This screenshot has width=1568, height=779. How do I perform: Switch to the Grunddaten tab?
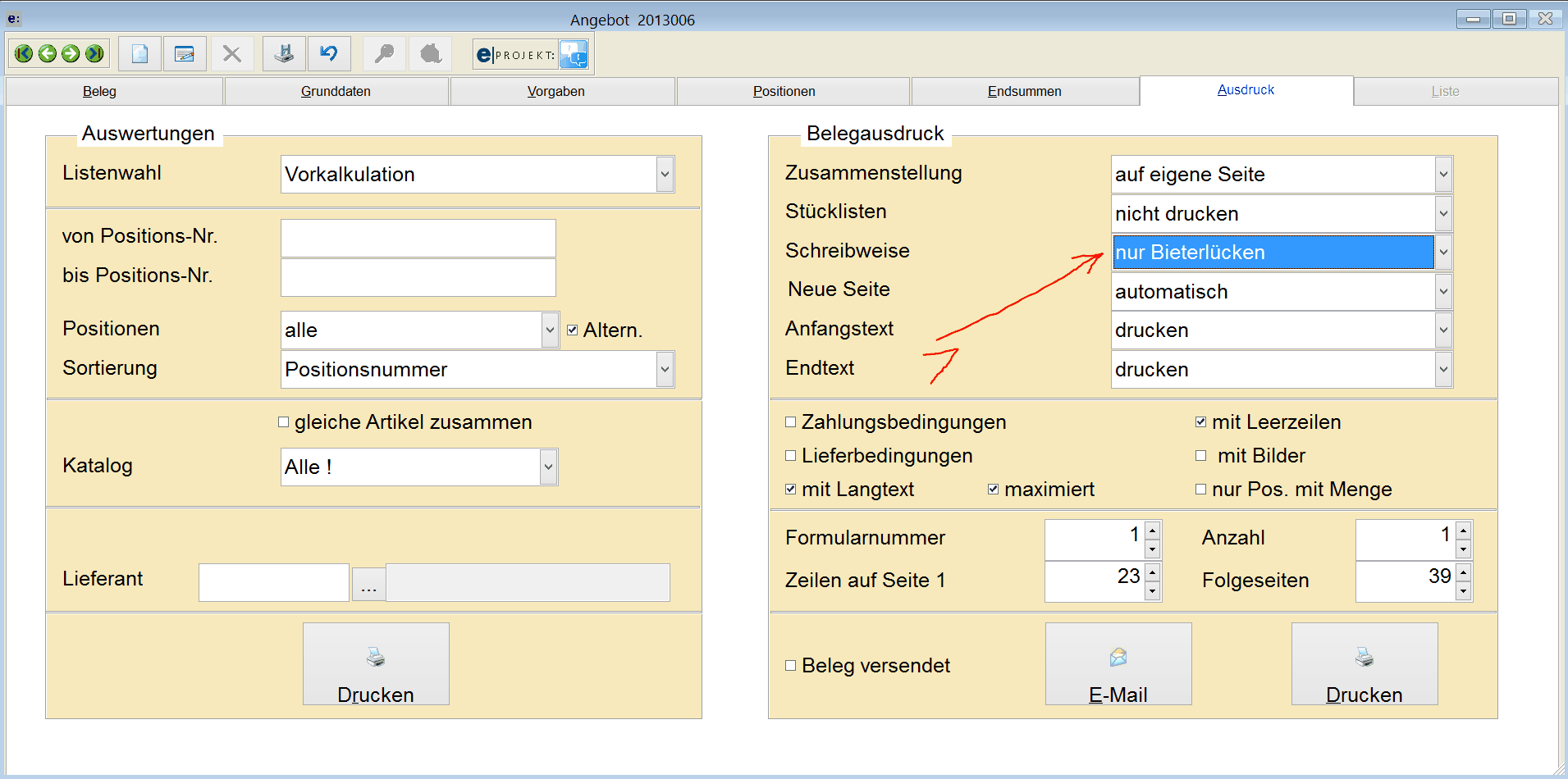tap(336, 91)
